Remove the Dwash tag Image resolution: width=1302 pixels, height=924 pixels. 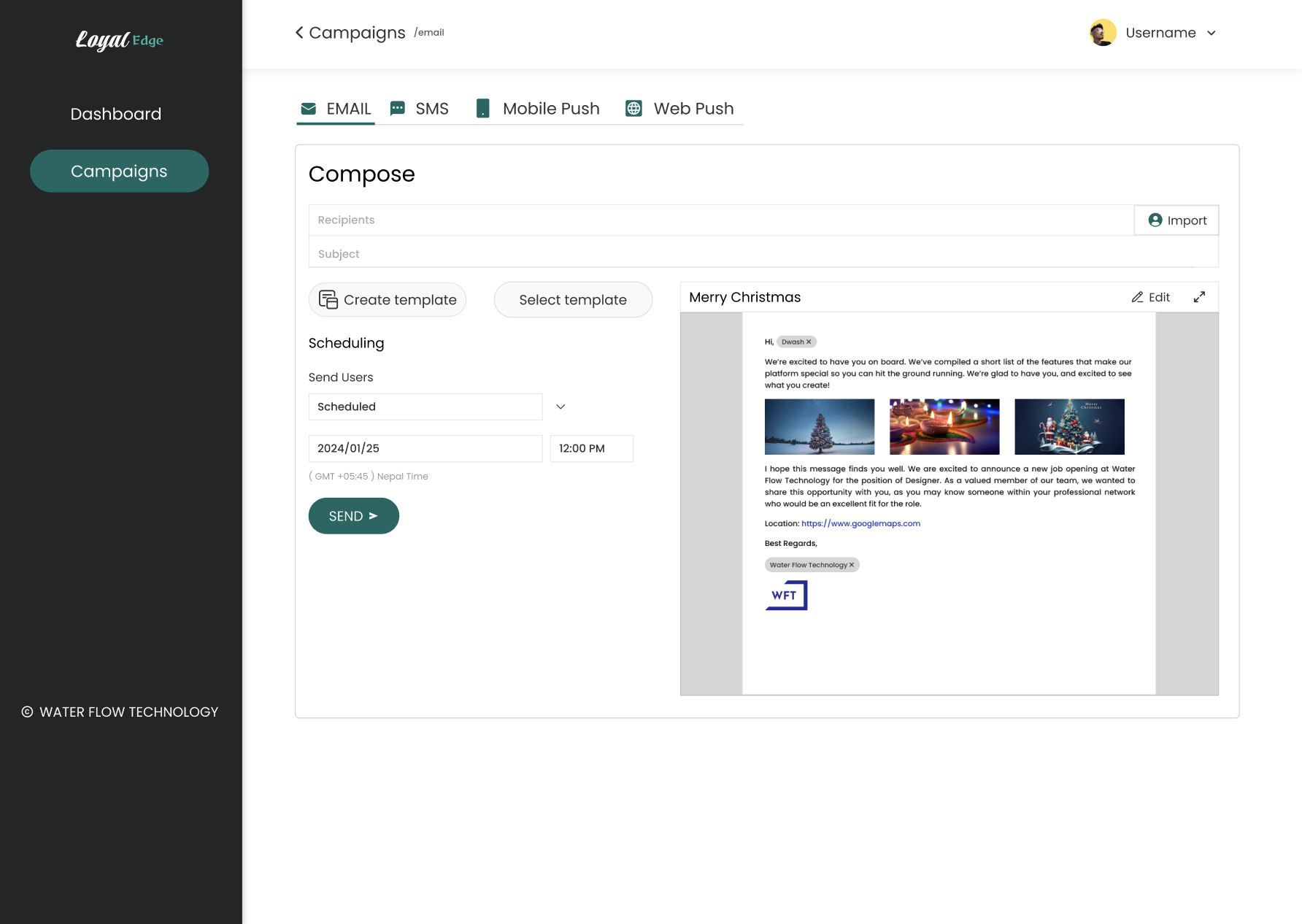(x=809, y=342)
